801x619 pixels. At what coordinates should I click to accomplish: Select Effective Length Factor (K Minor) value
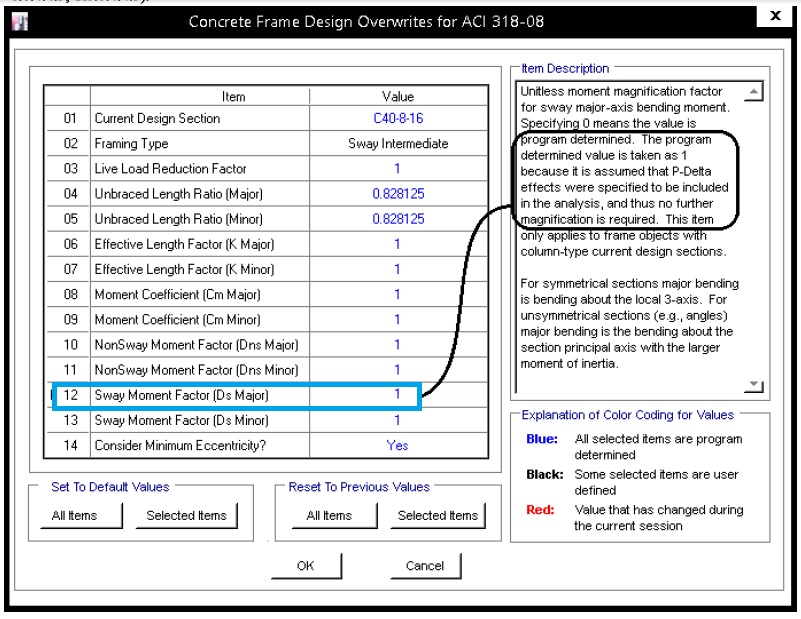coord(398,269)
